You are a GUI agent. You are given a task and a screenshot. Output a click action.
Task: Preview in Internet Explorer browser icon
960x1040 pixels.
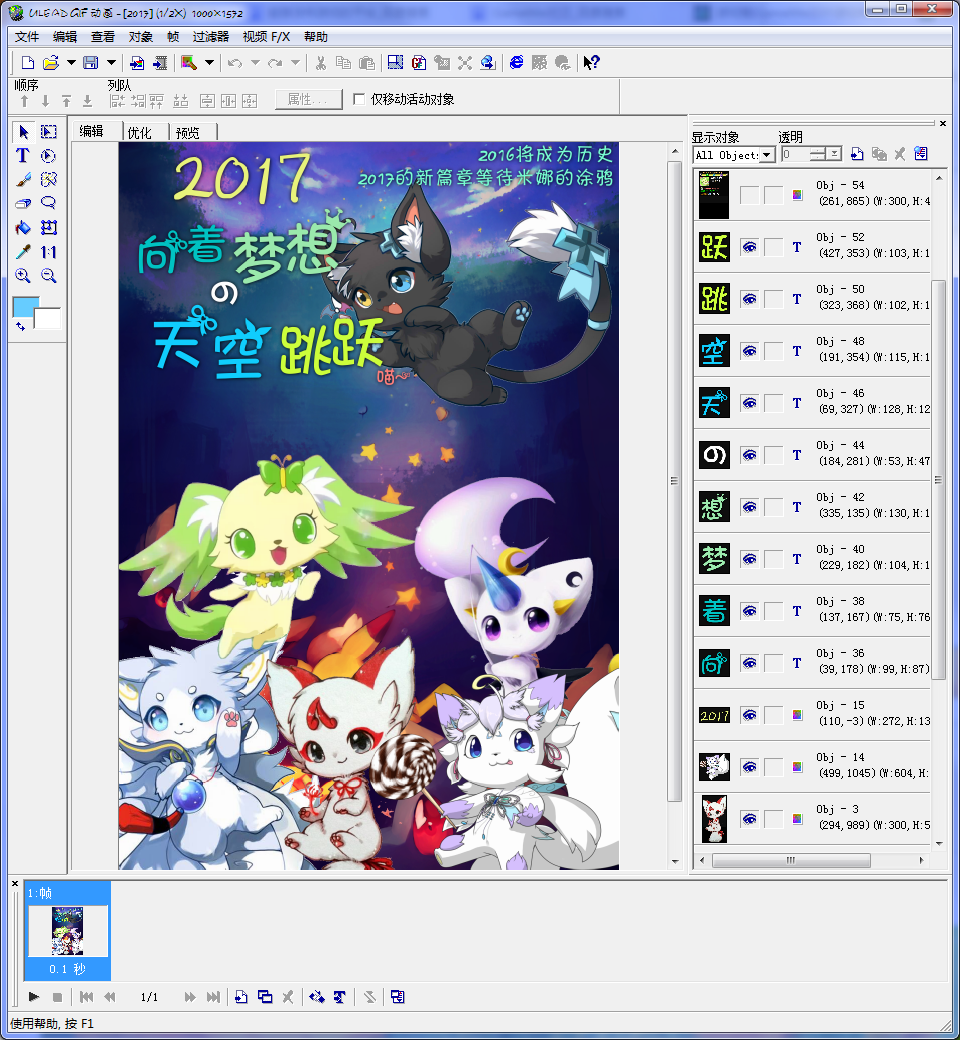click(516, 62)
